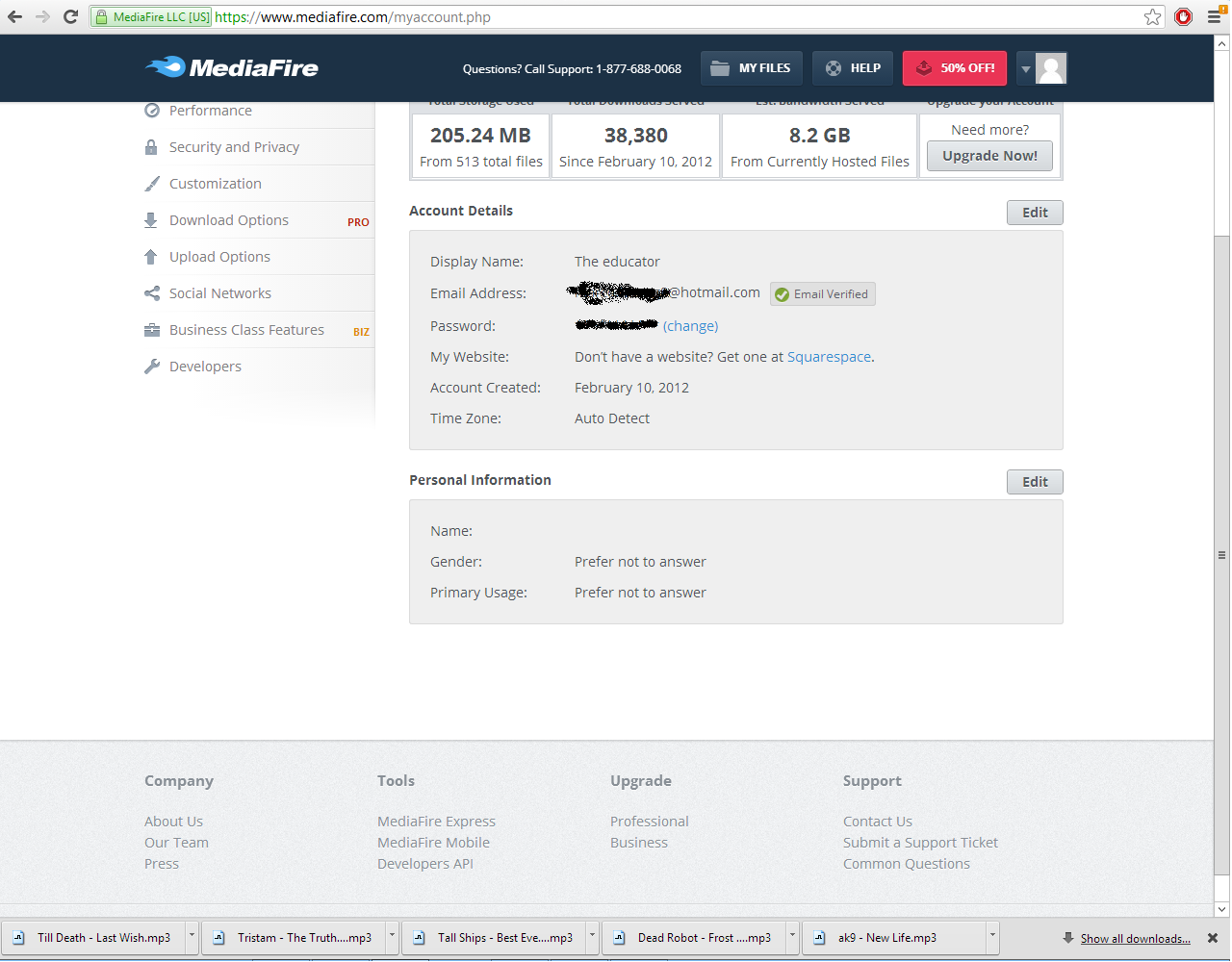Click ak9 New Life mp3 file icon
The width and height of the screenshot is (1232, 962).
[x=819, y=938]
